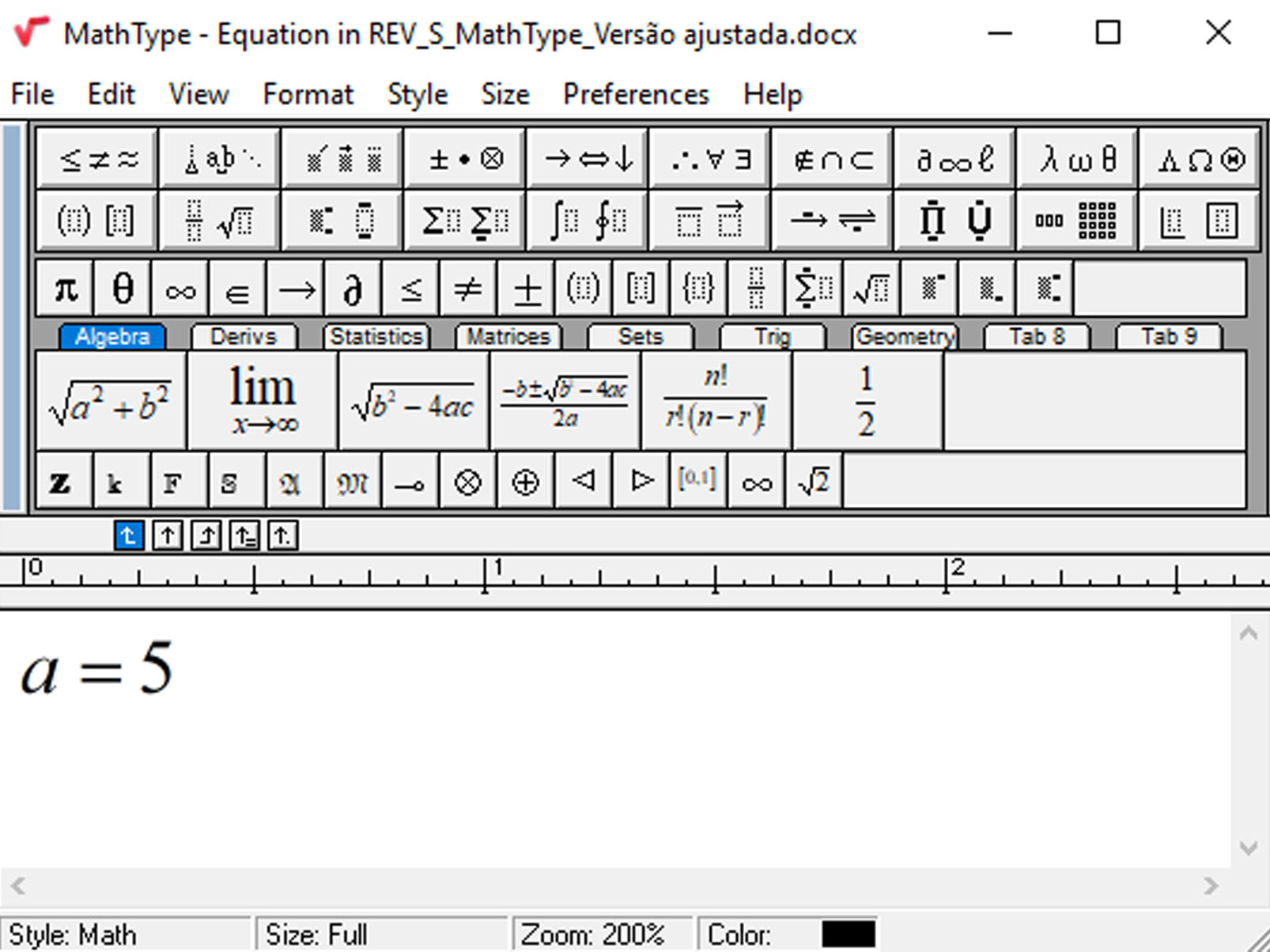Image resolution: width=1270 pixels, height=952 pixels.
Task: Open the boxes templates palette
Action: point(1200,220)
